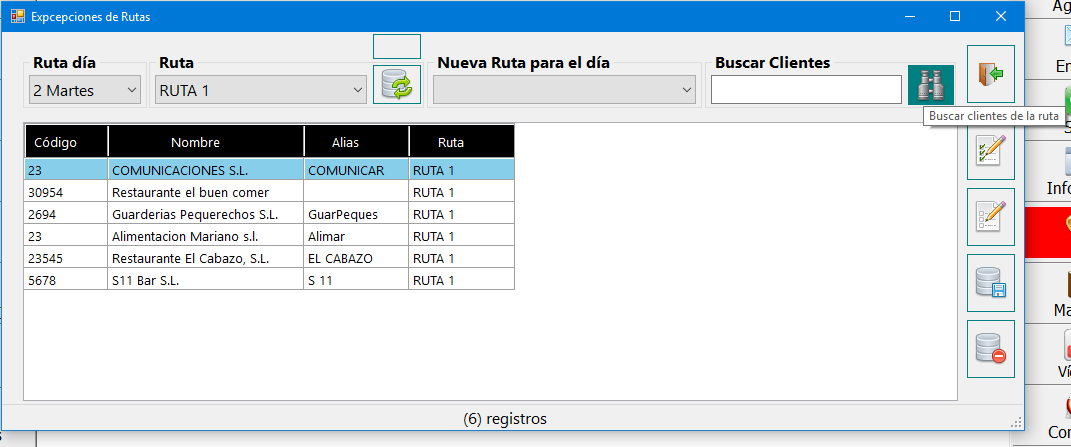1071x447 pixels.
Task: Click the database save icon button
Action: coord(990,283)
